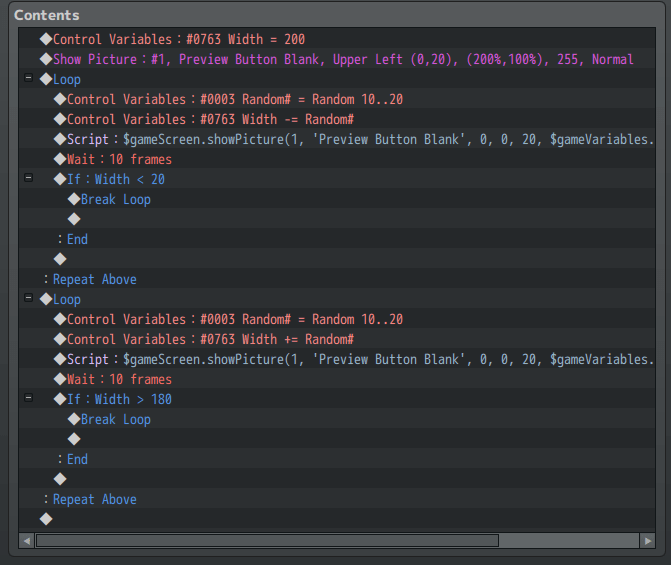
Task: Collapse the second Loop block
Action: [x=28, y=298]
